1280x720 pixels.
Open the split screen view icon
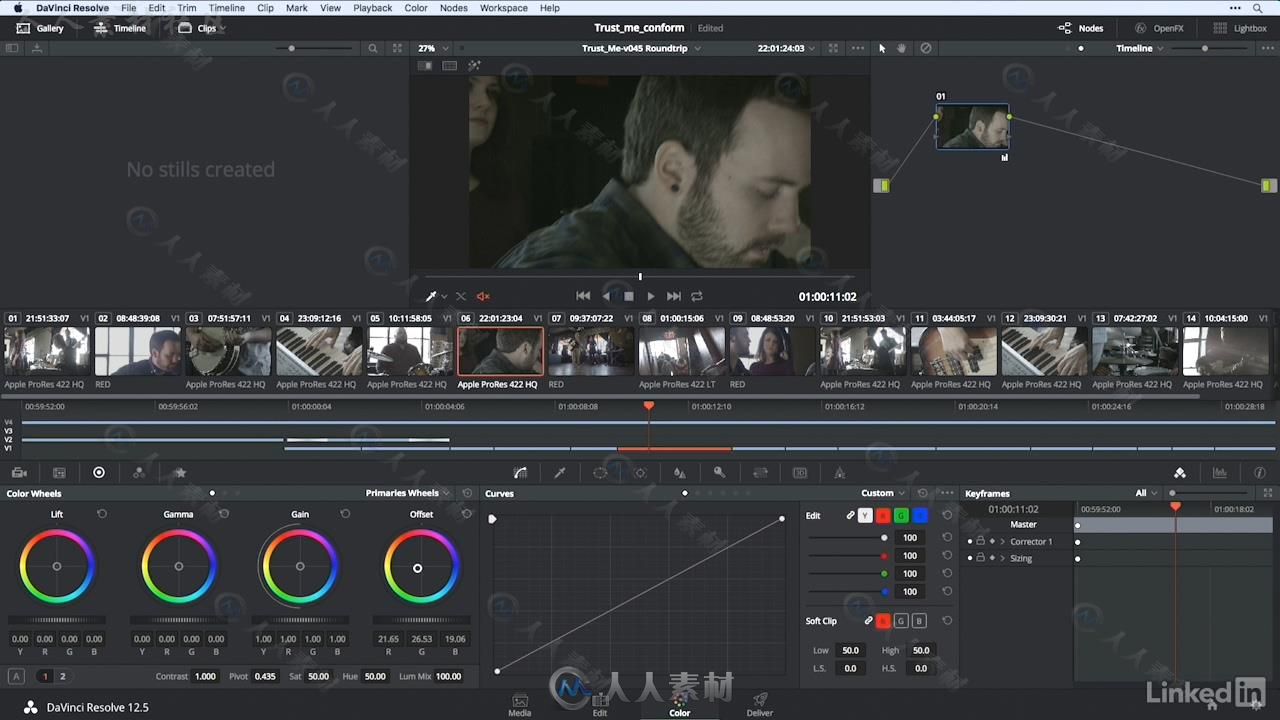tap(450, 66)
